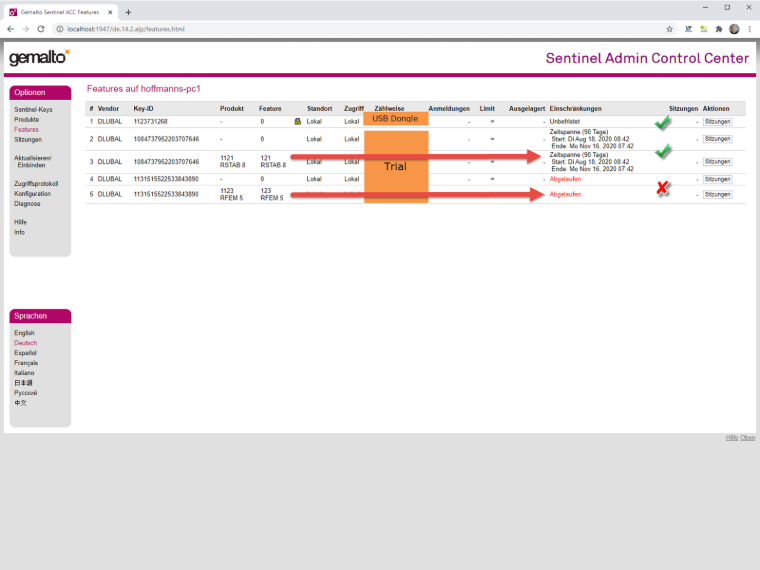Switch language to Español

pos(25,353)
